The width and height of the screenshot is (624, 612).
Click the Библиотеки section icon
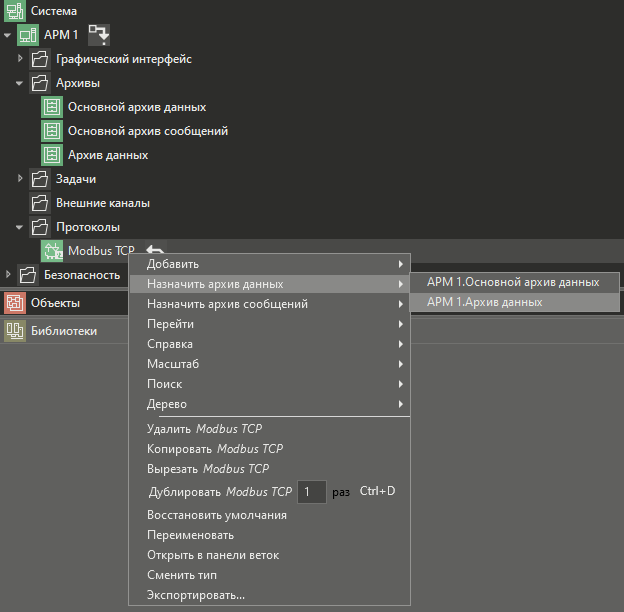pos(15,331)
